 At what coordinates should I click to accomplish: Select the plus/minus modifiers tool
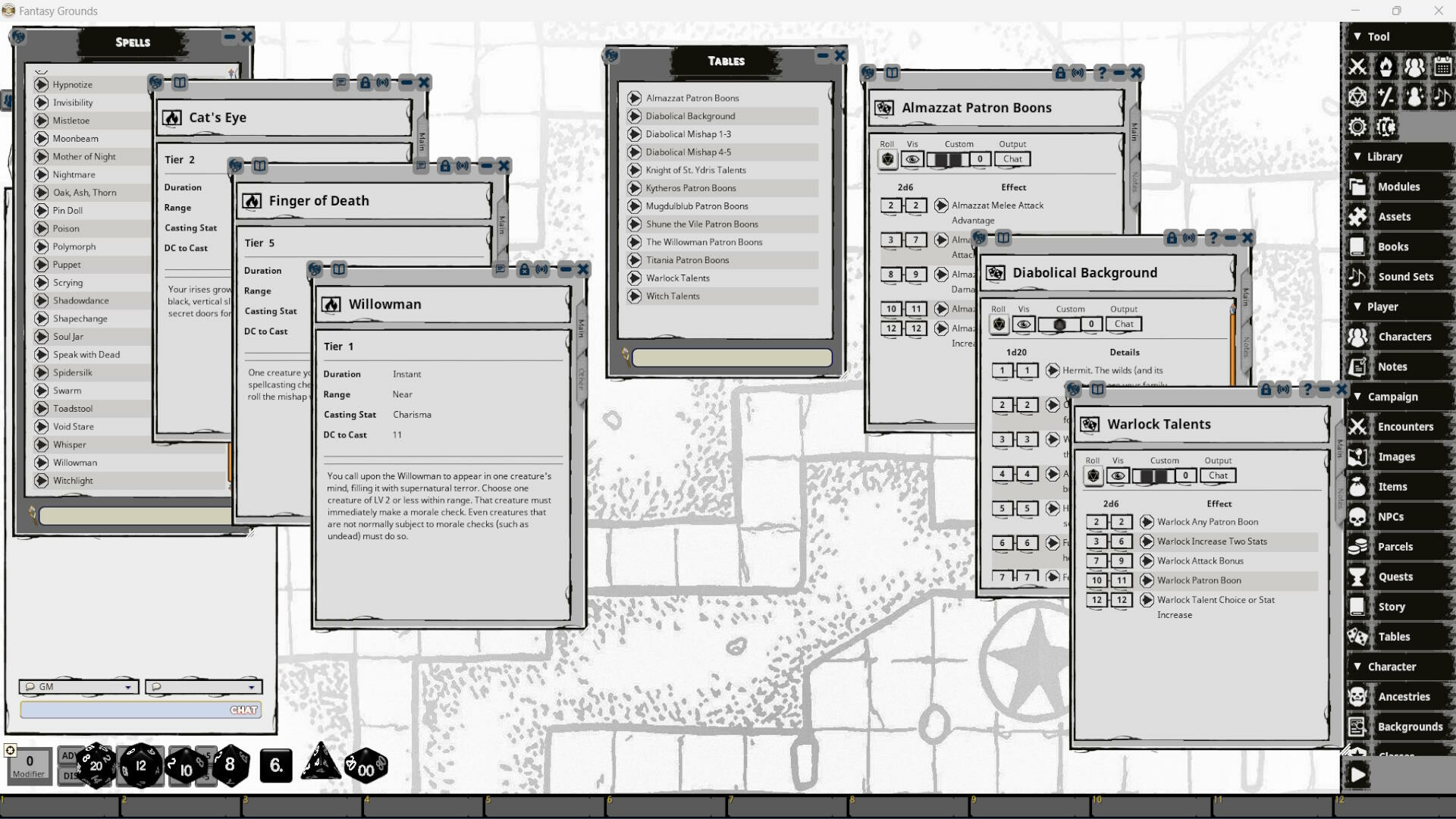[1386, 97]
